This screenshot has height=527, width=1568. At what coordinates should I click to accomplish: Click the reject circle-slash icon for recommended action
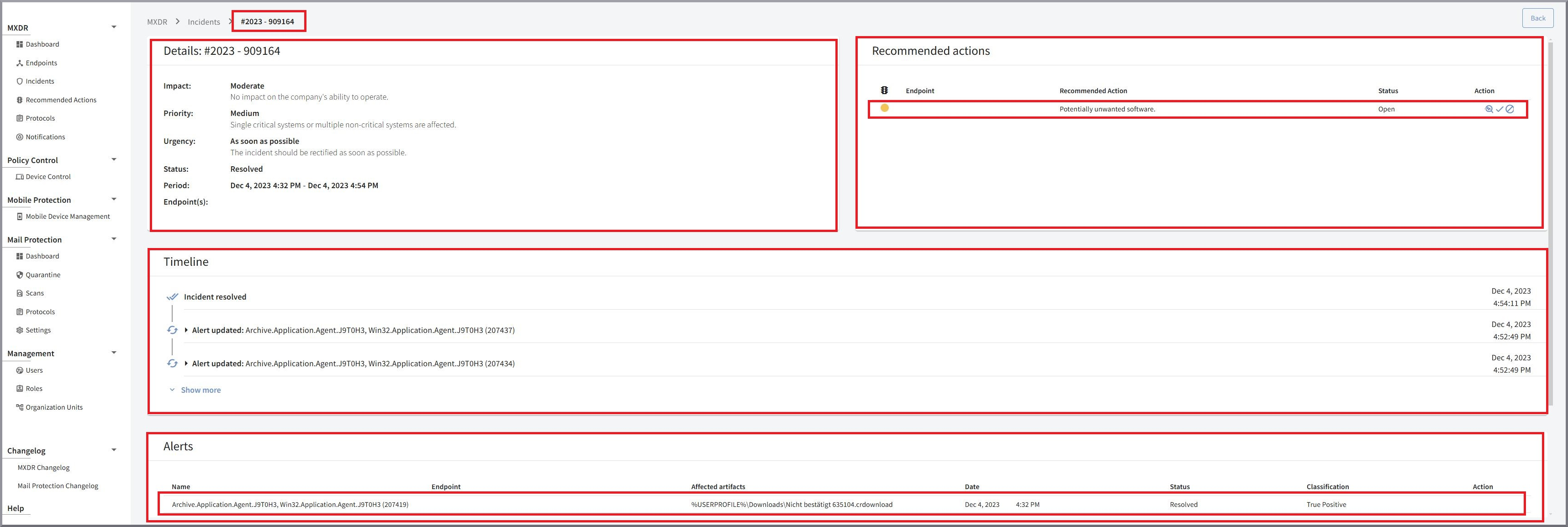(1510, 110)
